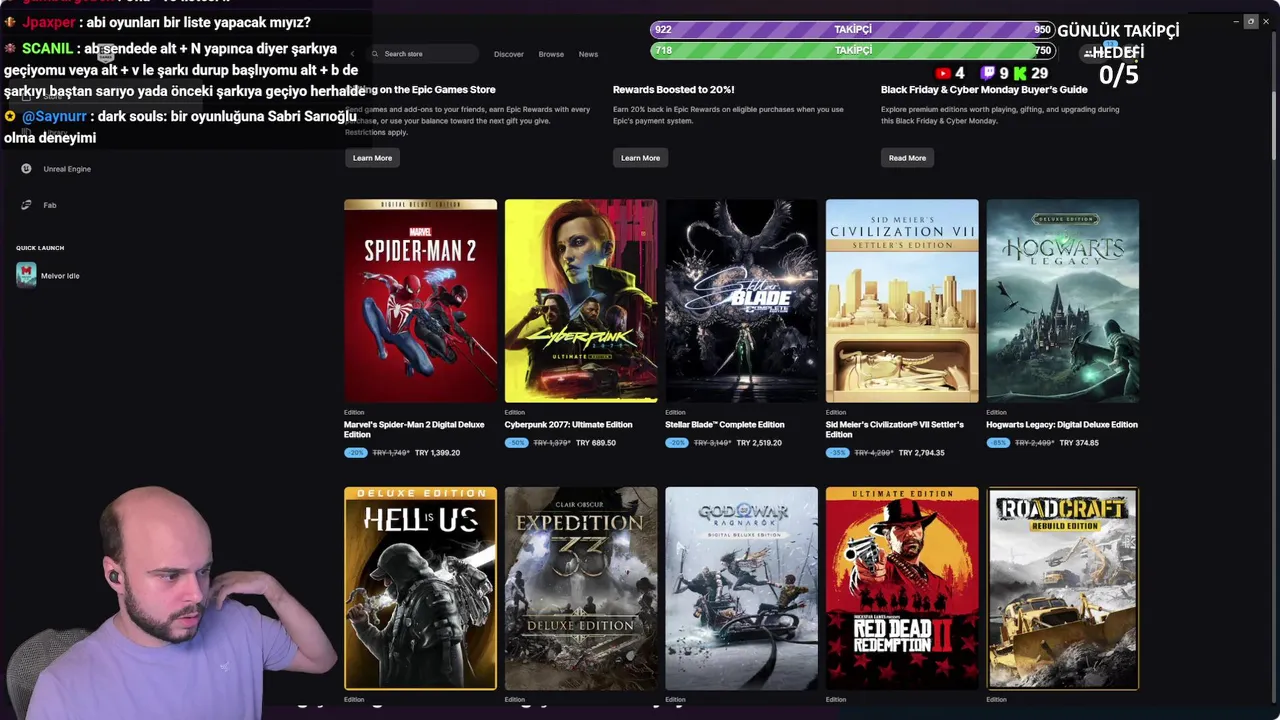Click the TRY 689.50 price
The height and width of the screenshot is (720, 1280).
(x=596, y=443)
